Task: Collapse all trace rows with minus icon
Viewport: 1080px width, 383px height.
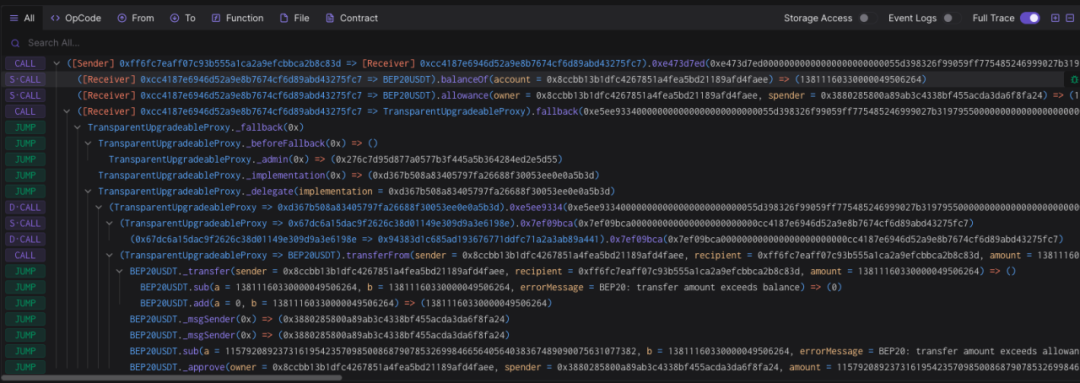Action: pos(1069,18)
